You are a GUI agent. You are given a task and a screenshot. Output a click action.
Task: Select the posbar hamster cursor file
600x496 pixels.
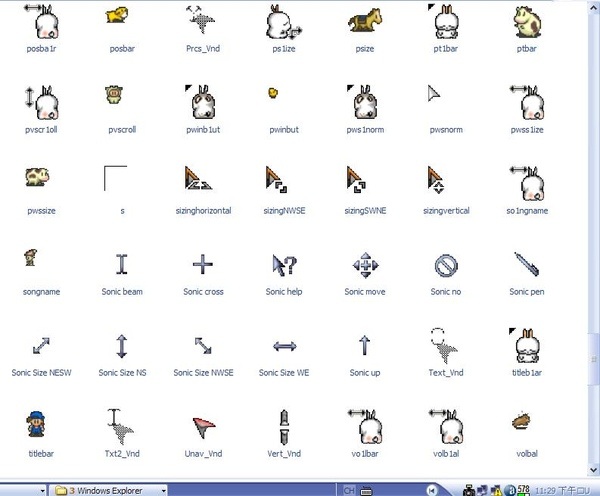click(x=117, y=15)
